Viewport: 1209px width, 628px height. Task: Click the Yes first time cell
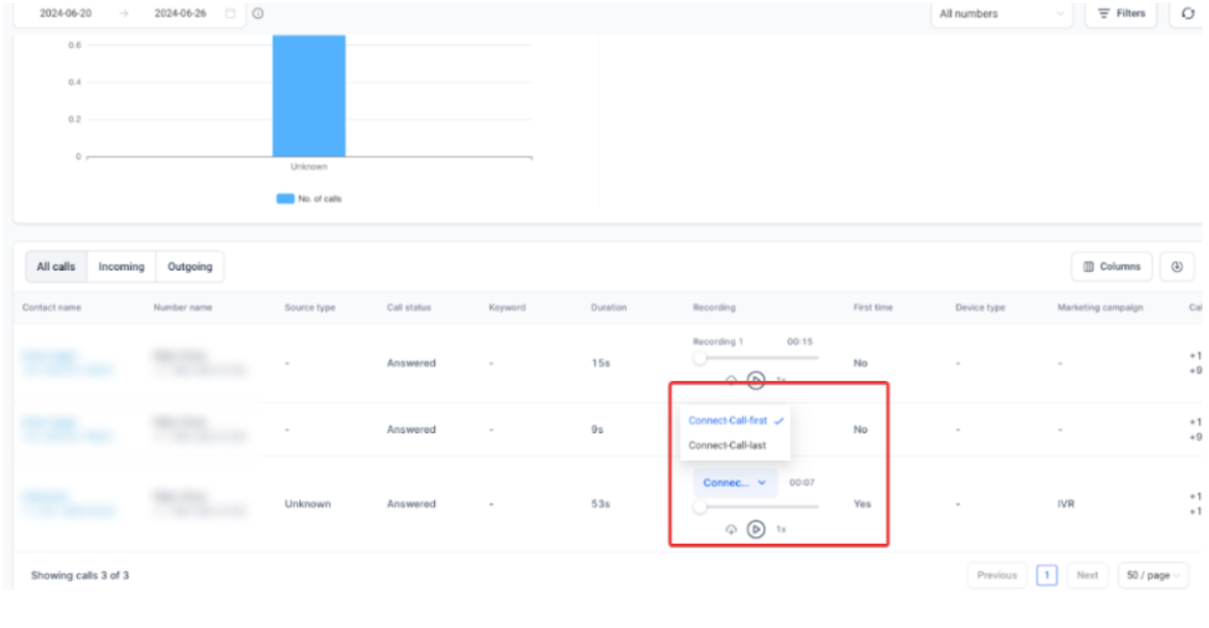point(862,504)
